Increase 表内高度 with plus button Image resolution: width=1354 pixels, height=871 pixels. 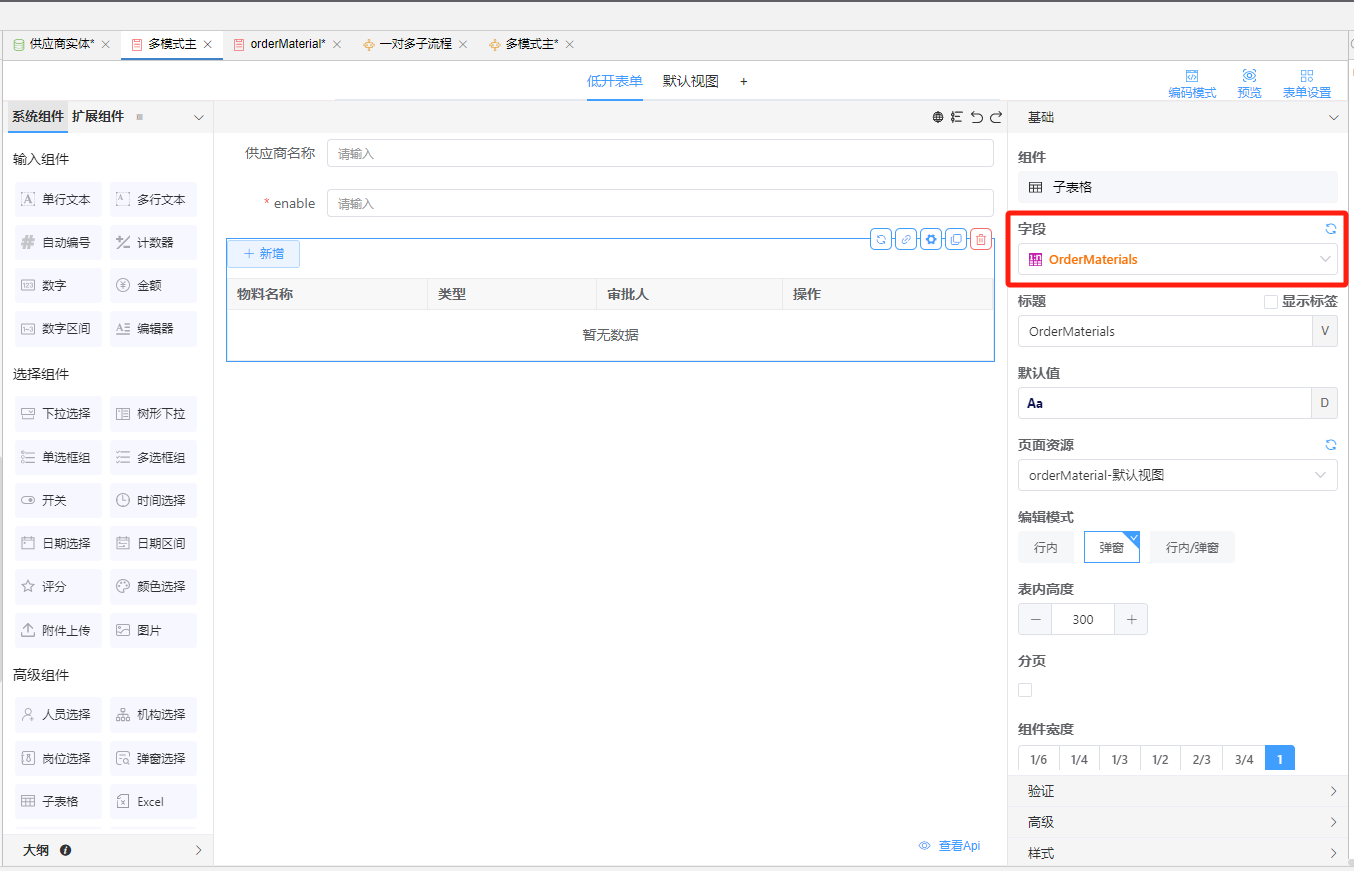coord(1131,619)
